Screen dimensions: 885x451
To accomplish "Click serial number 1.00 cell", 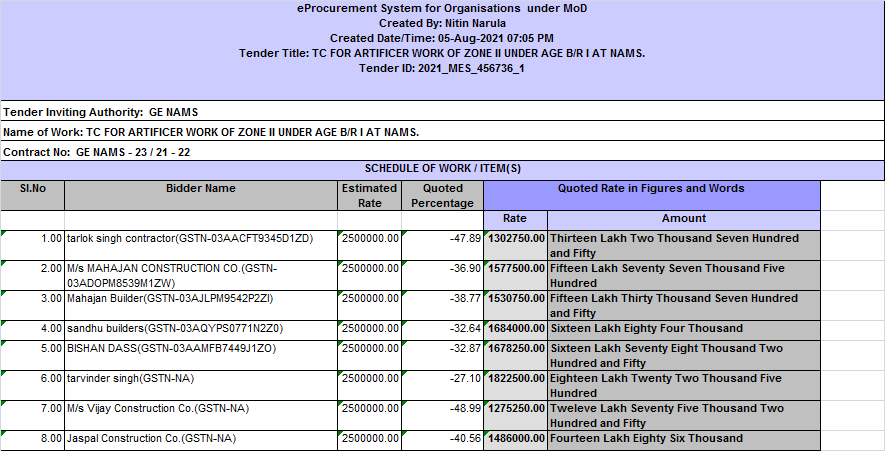I will coord(33,245).
